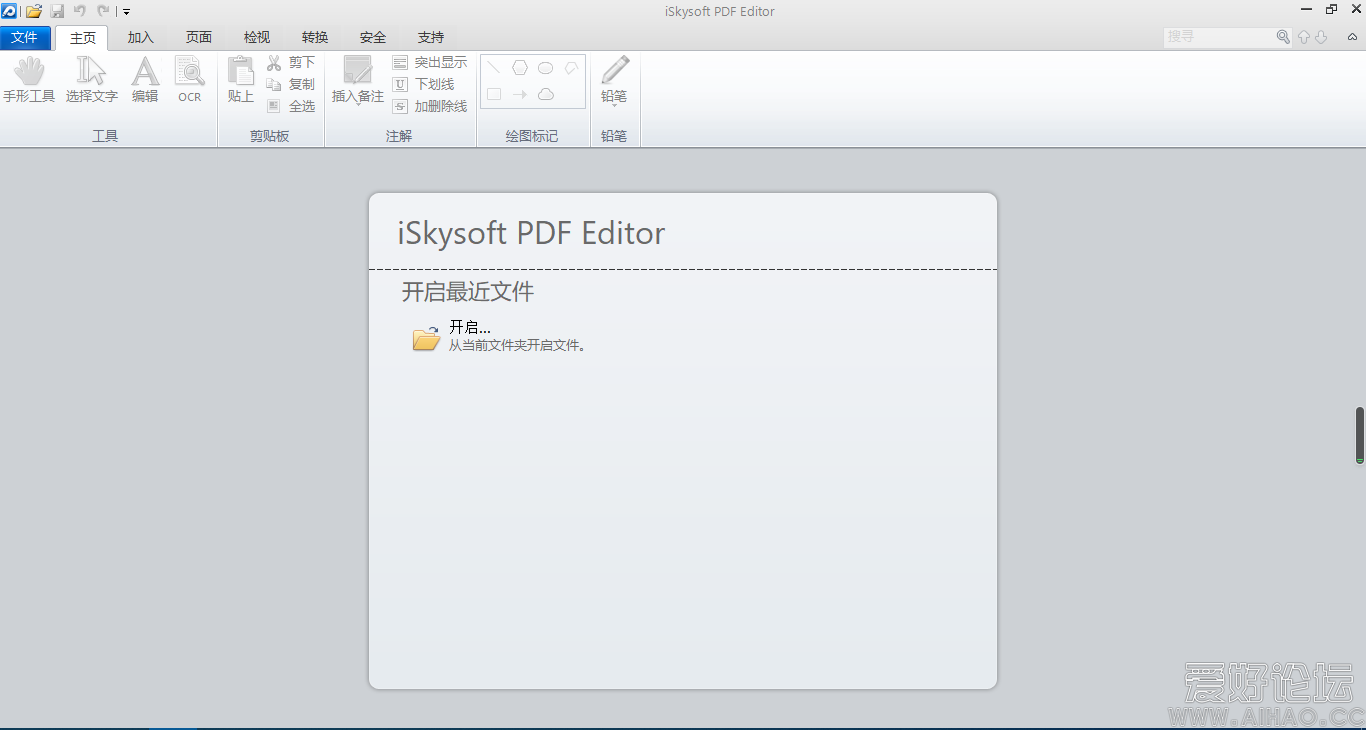1366x730 pixels.
Task: Switch to the 支持 tab
Action: (x=431, y=37)
